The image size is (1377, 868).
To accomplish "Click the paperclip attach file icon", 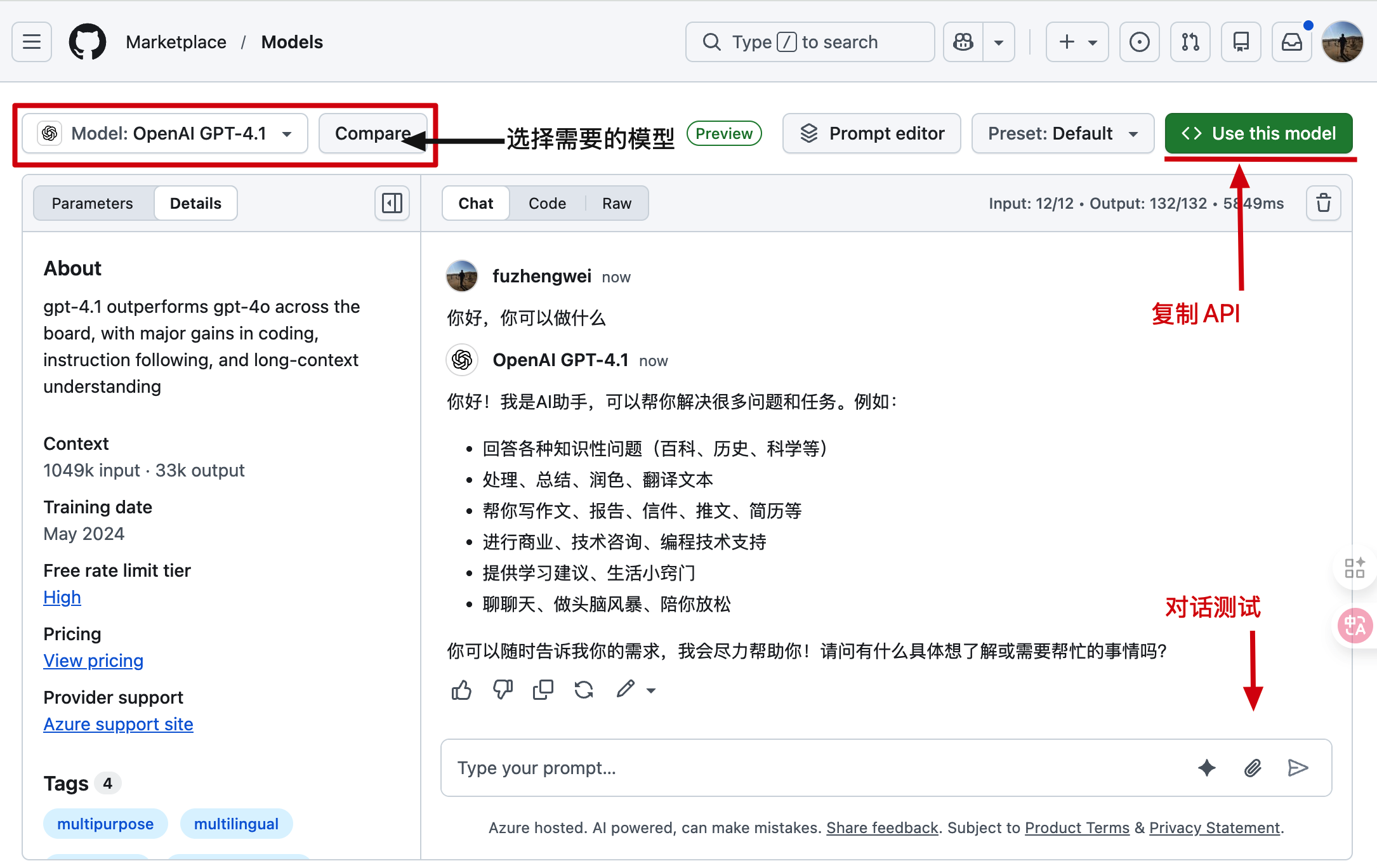I will coord(1253,768).
